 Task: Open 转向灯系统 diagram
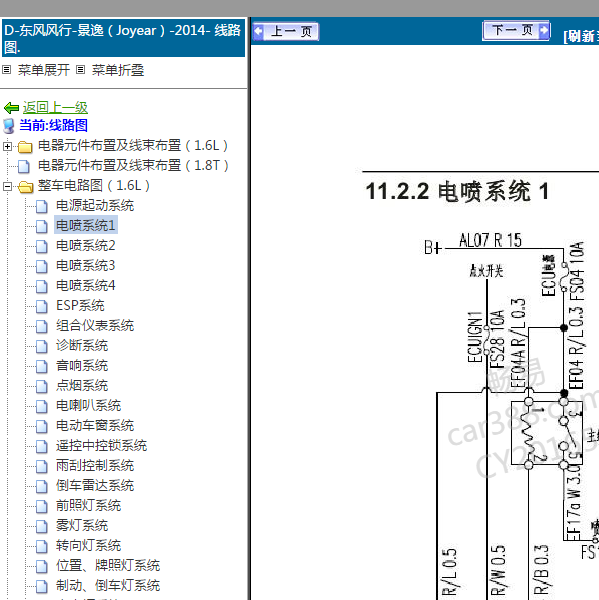(88, 546)
